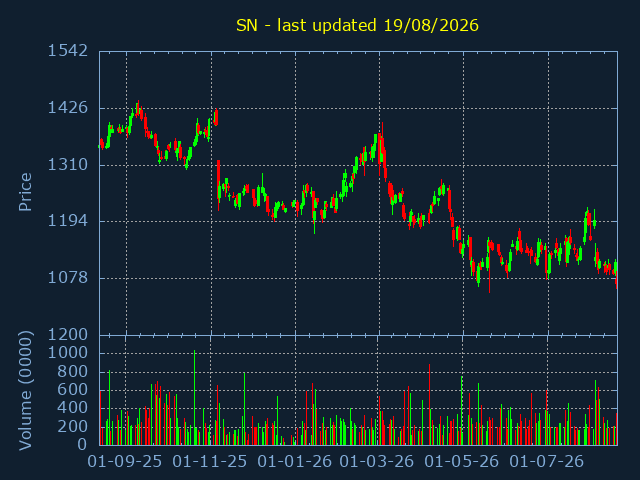
Task: Select the 01-07-26 date axis label
Action: pos(547,462)
